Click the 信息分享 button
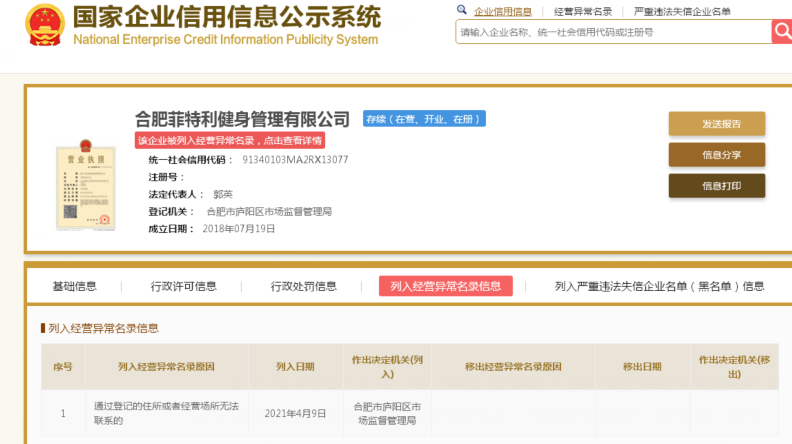This screenshot has width=792, height=444. click(x=717, y=155)
